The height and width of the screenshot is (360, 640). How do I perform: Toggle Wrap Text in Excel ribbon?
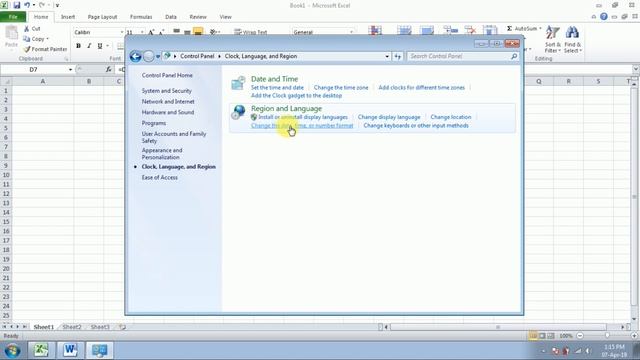coord(251,32)
